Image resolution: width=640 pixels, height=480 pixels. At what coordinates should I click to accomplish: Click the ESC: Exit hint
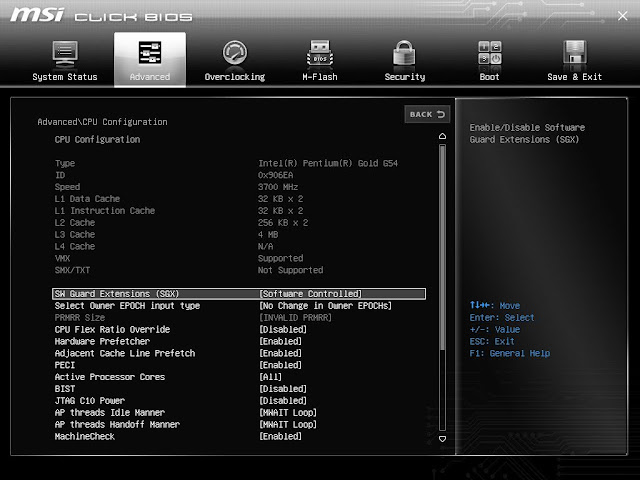point(492,341)
